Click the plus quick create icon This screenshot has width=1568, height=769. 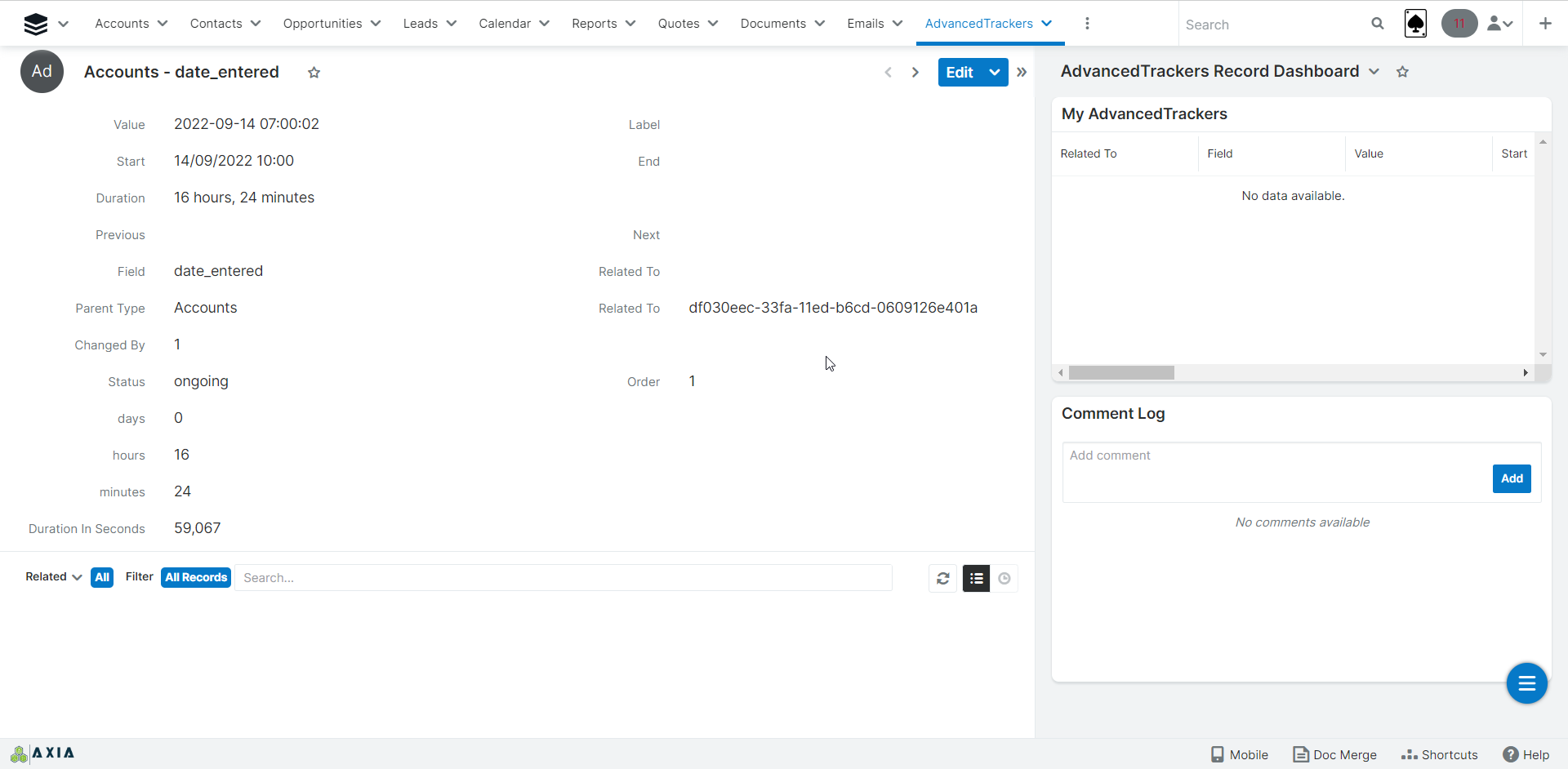click(1545, 24)
